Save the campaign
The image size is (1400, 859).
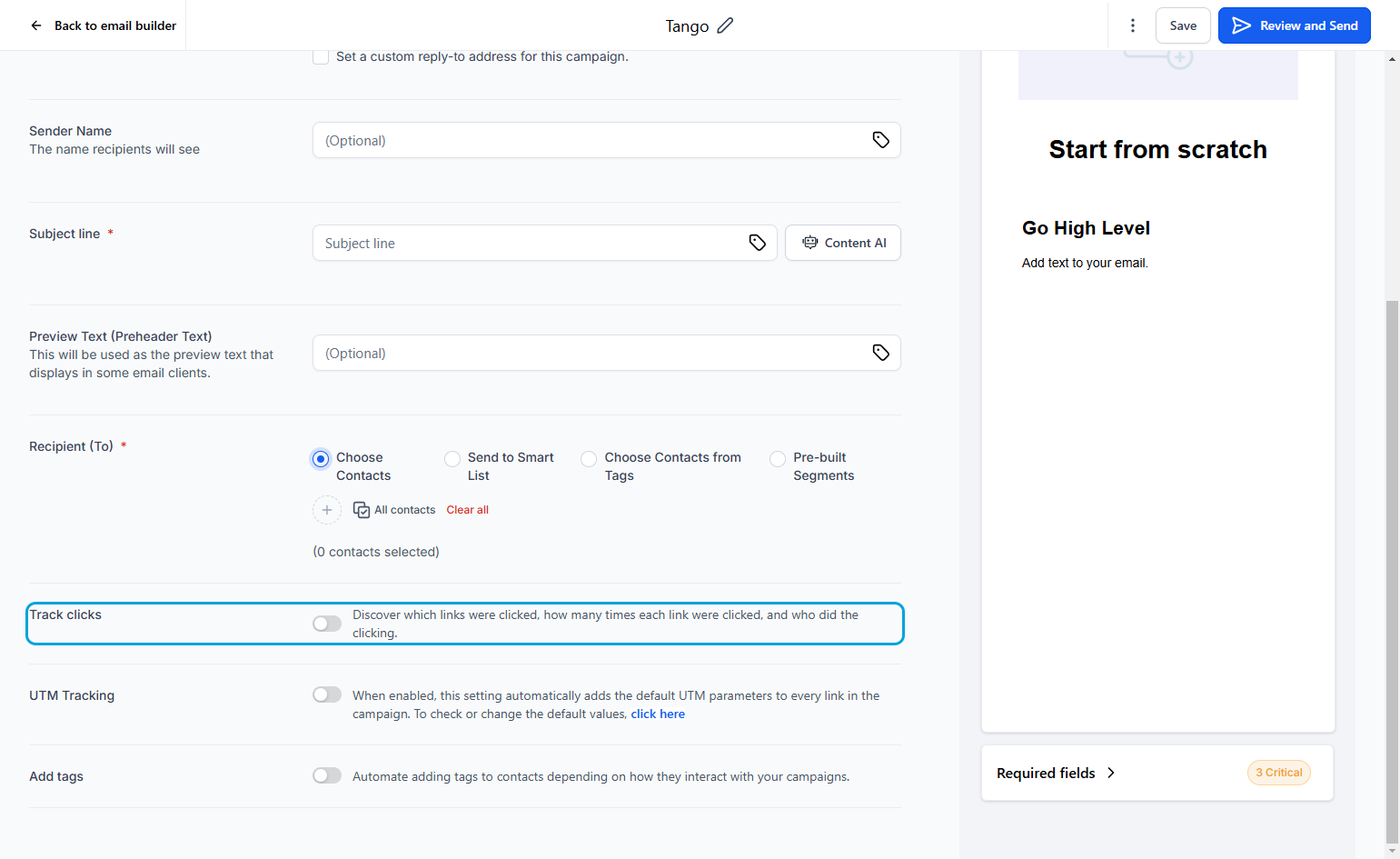coord(1183,25)
